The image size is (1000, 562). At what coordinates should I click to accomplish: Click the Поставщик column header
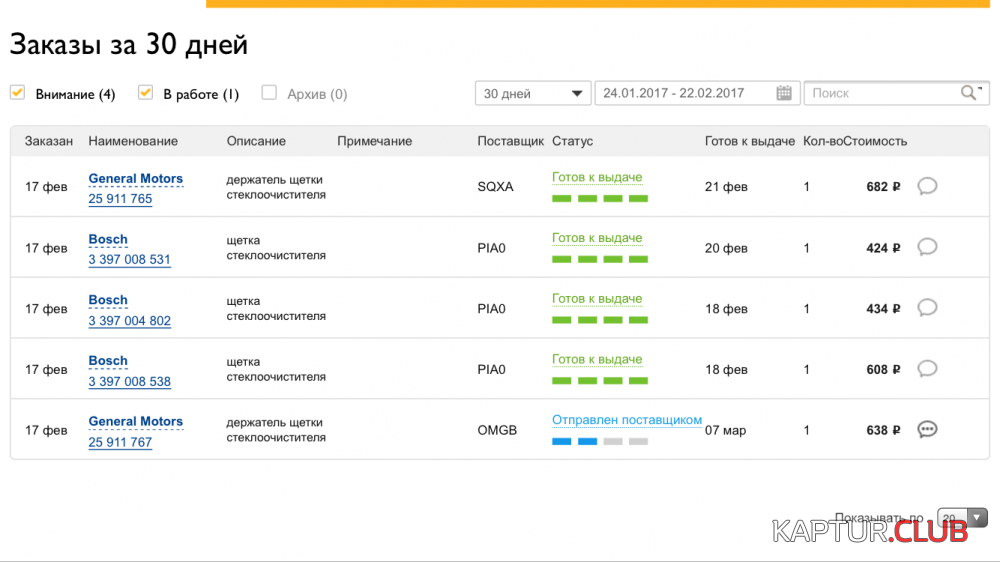point(510,141)
